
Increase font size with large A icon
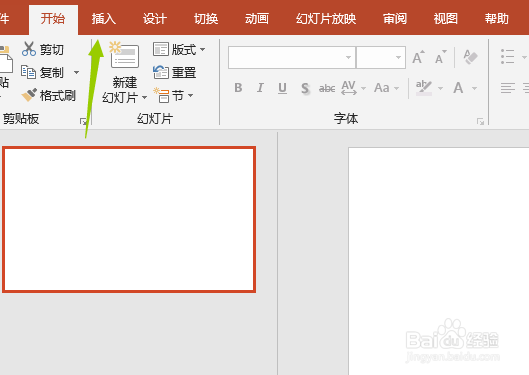click(x=418, y=57)
